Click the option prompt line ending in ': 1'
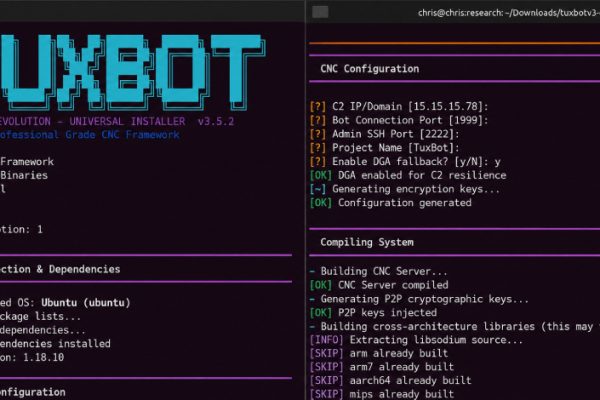 [21, 229]
